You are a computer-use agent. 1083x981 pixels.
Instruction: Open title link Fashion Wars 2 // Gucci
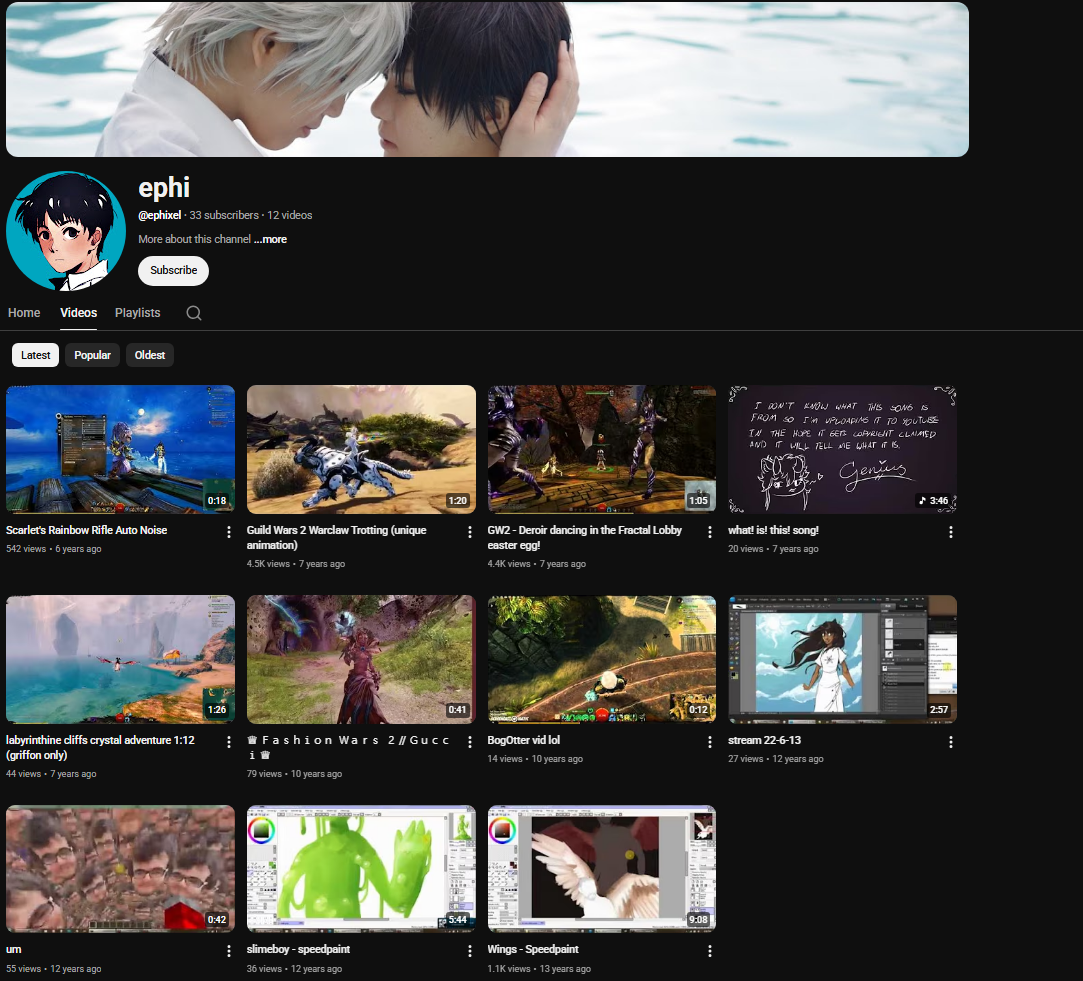[348, 747]
